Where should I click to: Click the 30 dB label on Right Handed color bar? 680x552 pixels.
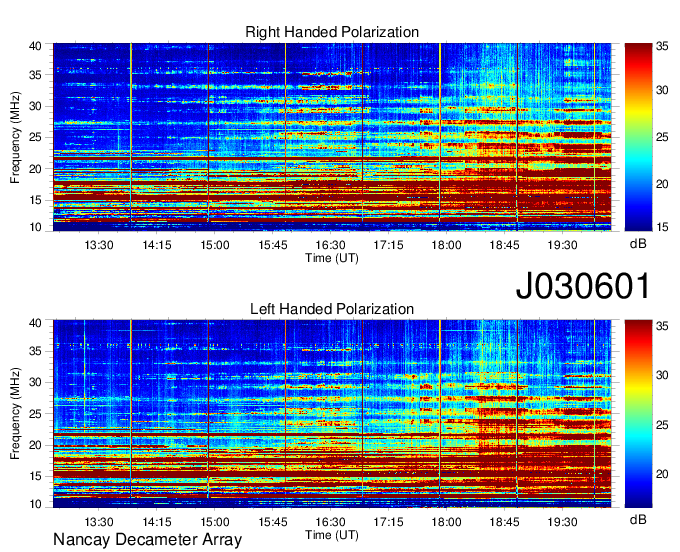662,90
